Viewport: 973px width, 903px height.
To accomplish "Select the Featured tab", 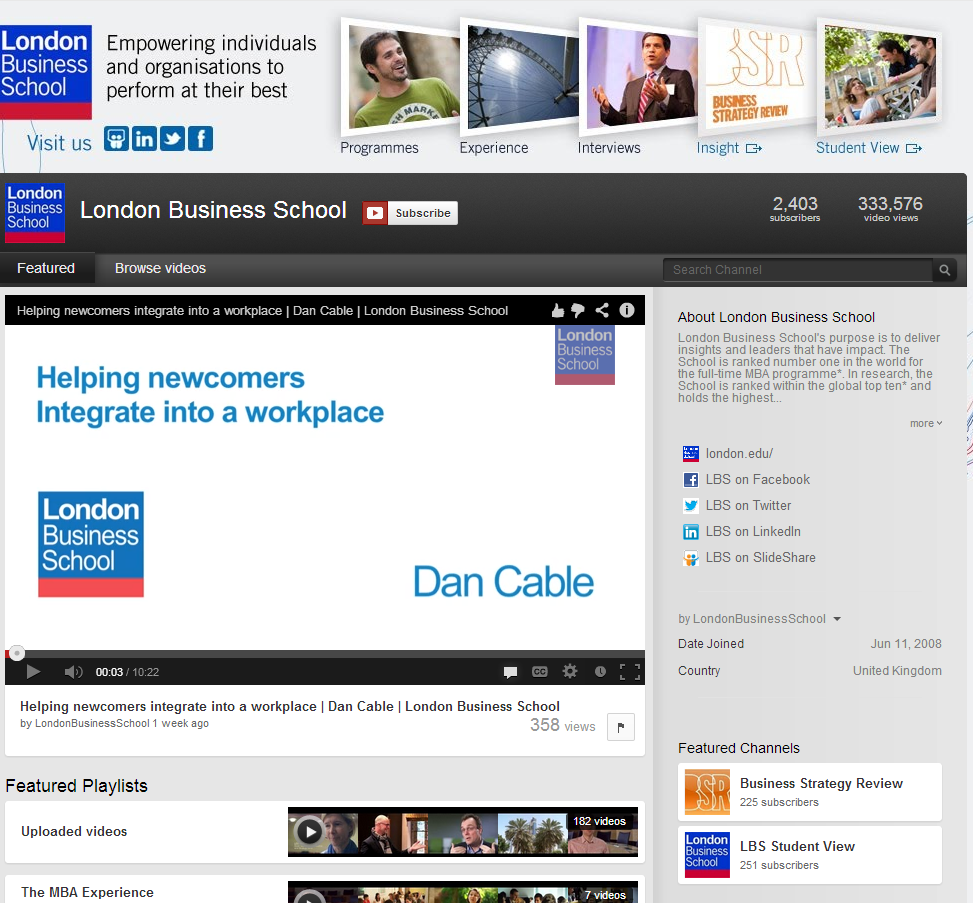I will coord(46,268).
